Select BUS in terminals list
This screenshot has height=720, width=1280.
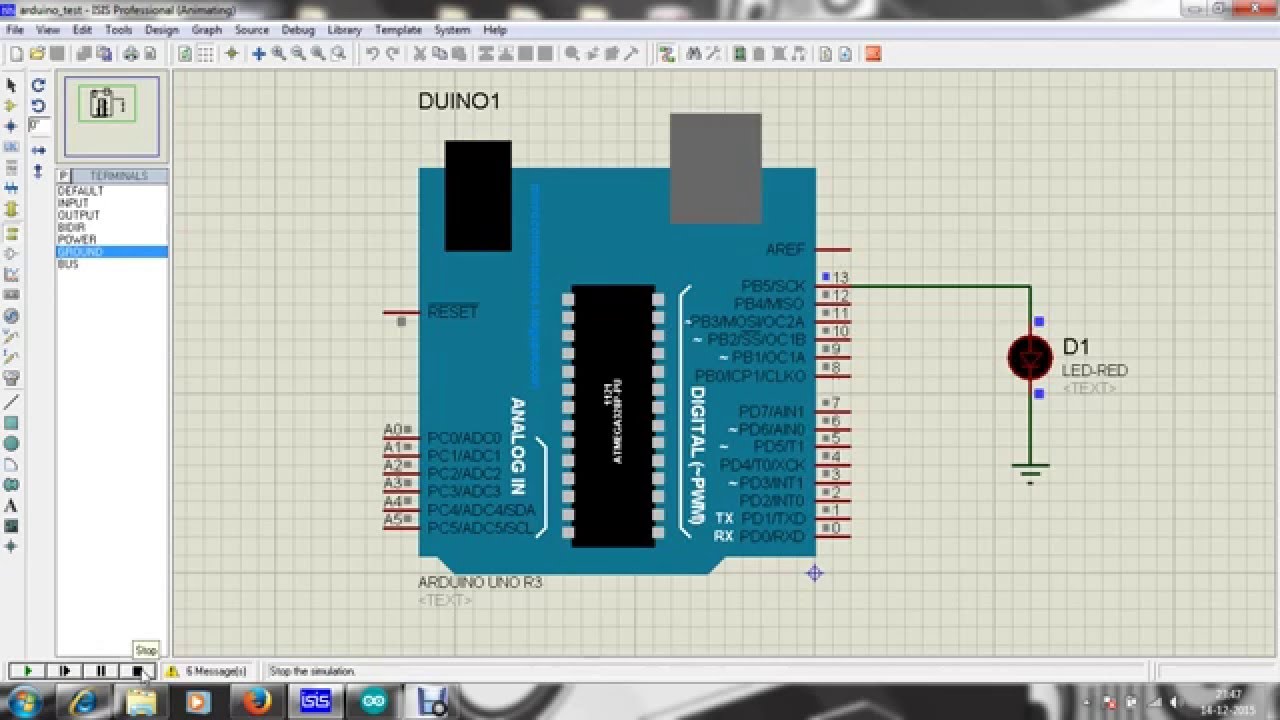pyautogui.click(x=111, y=264)
